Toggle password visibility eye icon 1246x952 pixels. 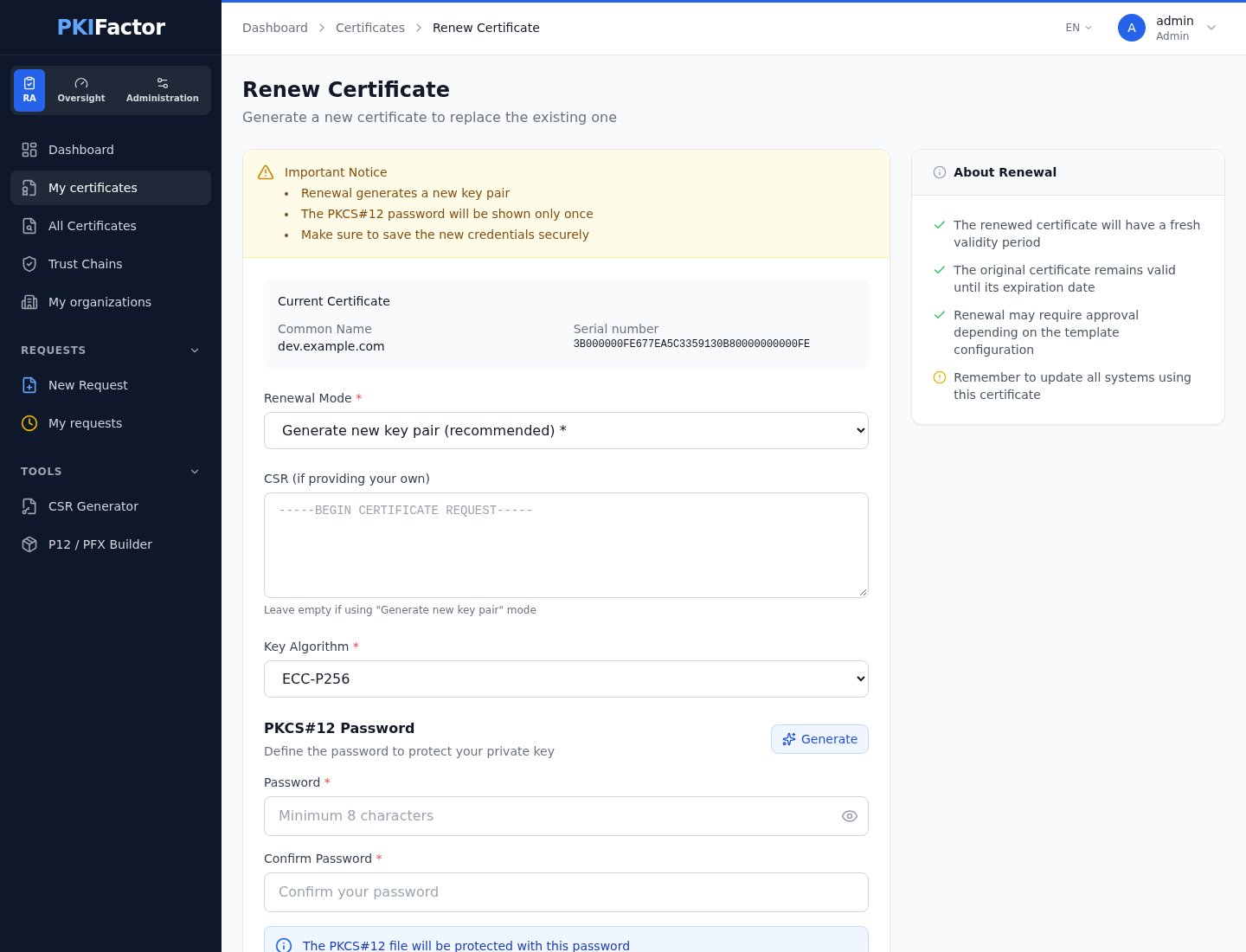point(850,816)
